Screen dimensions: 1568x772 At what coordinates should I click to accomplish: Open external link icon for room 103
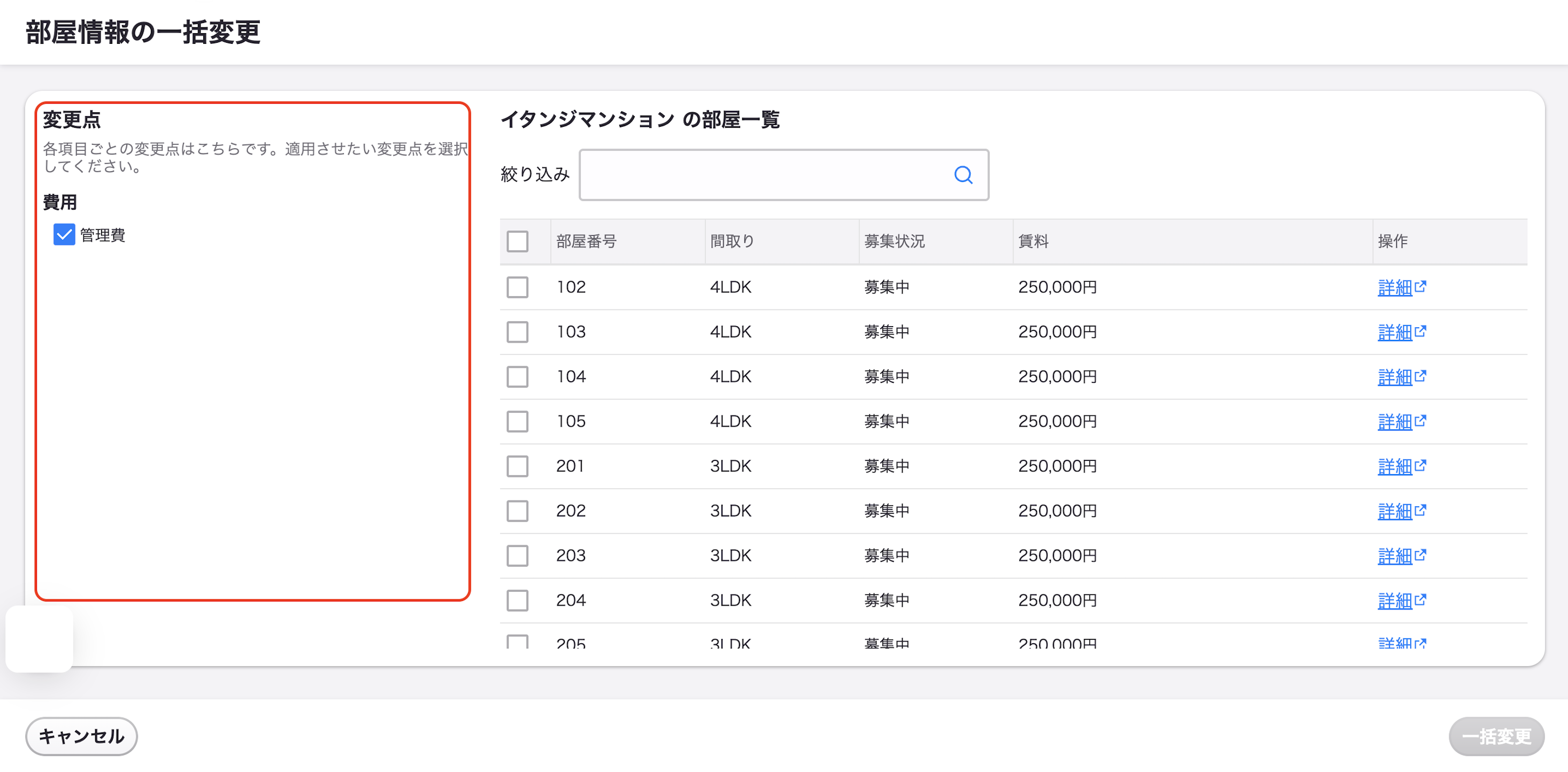(1420, 331)
